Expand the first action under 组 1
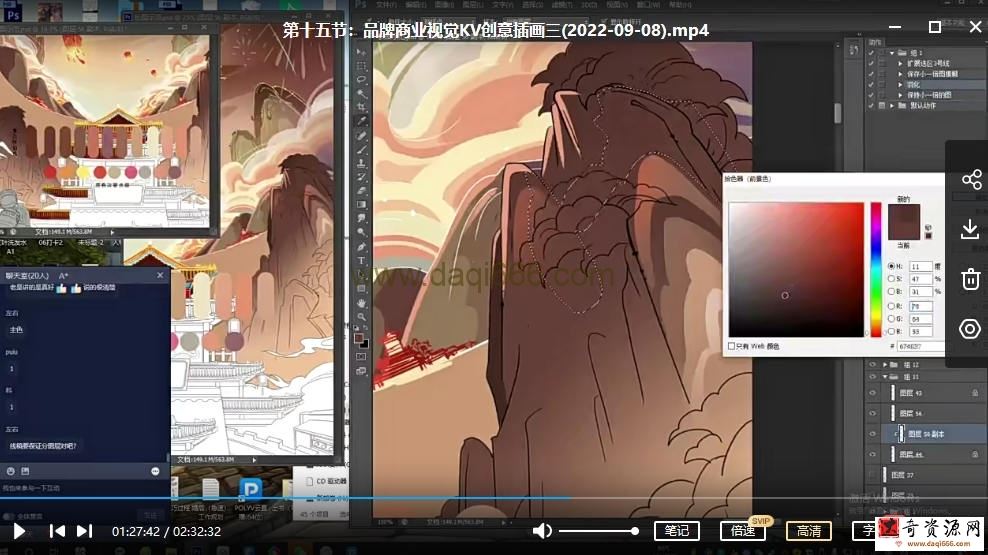The image size is (988, 555). pyautogui.click(x=900, y=64)
